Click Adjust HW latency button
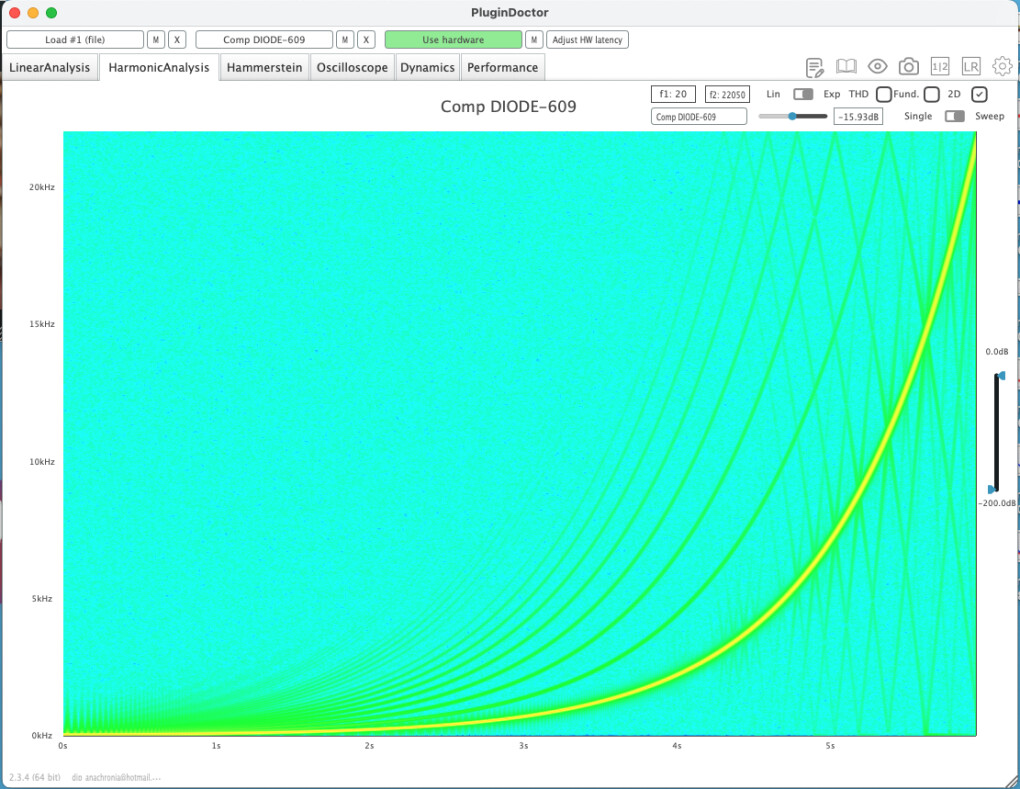The width and height of the screenshot is (1020, 789). click(x=587, y=40)
